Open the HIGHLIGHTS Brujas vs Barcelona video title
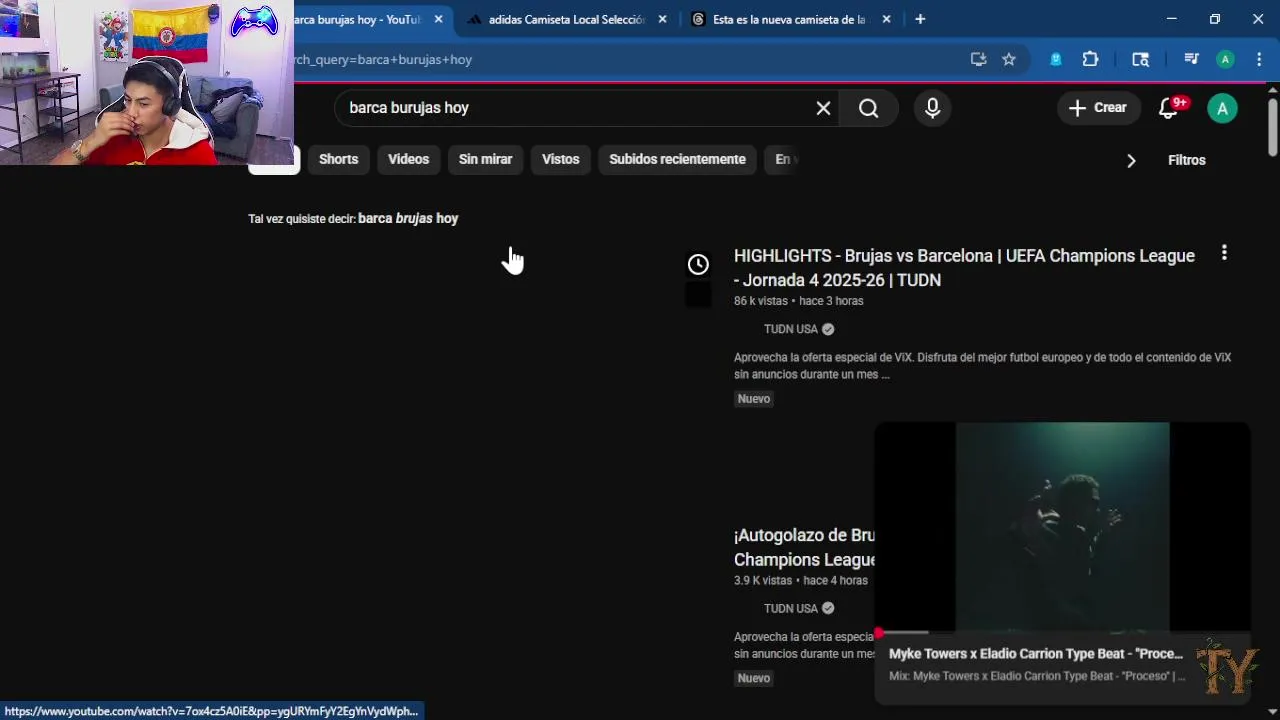The height and width of the screenshot is (720, 1280). (x=964, y=268)
